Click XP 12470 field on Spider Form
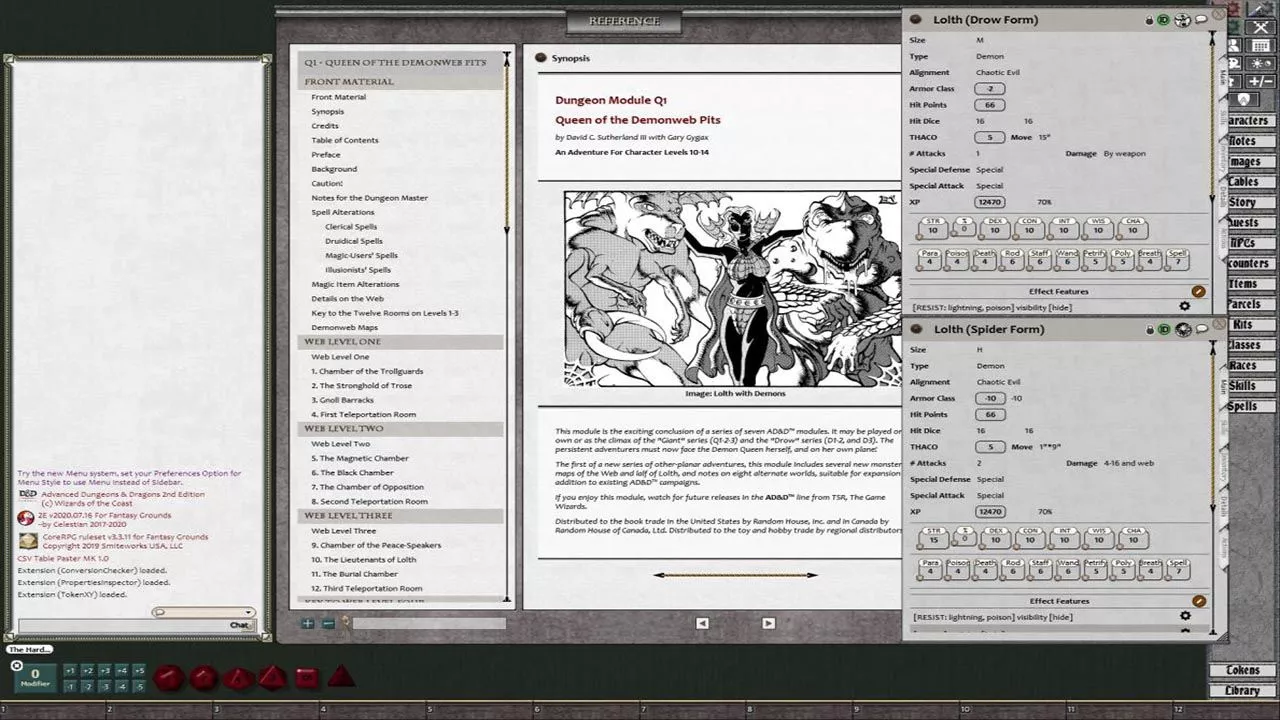1280x720 pixels. click(x=990, y=511)
